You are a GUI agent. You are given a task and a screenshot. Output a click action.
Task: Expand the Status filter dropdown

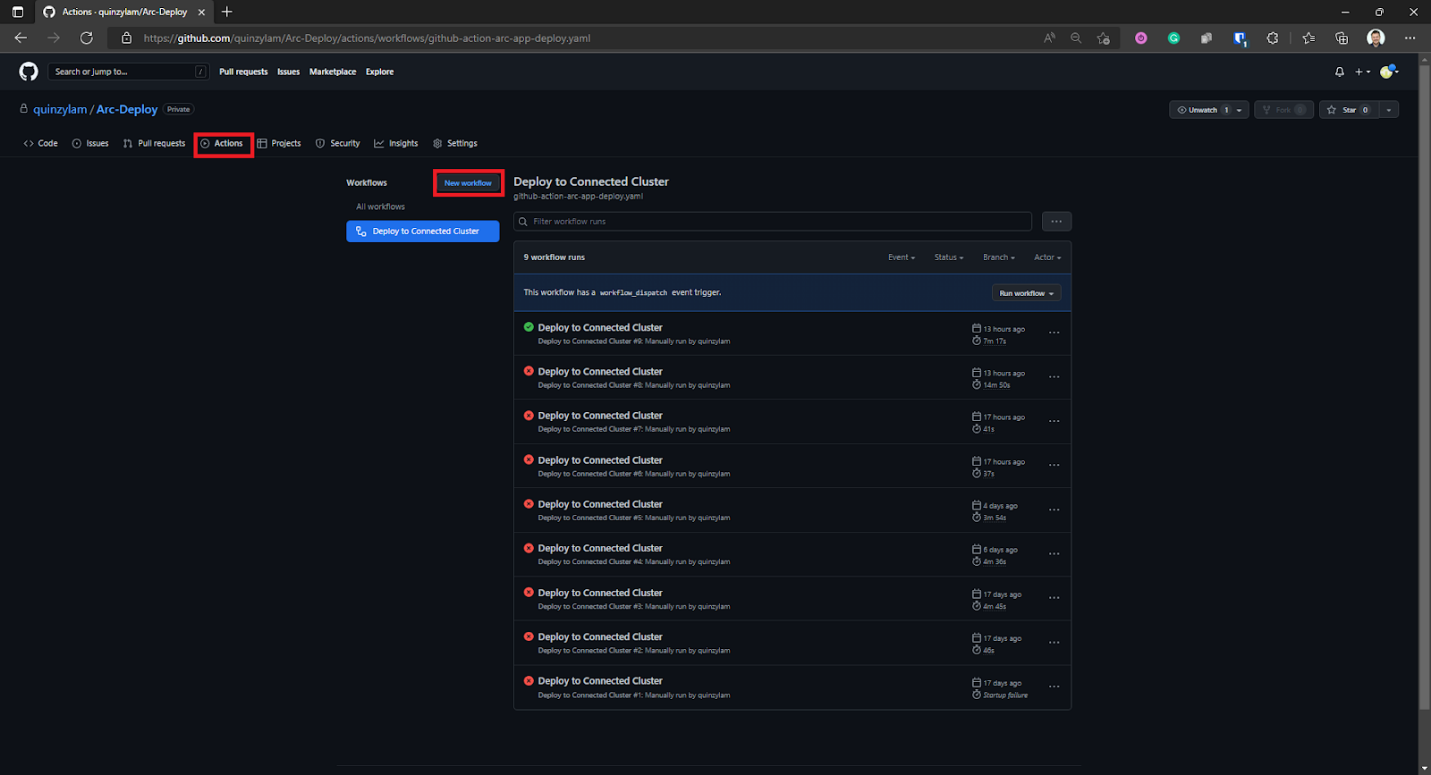click(x=949, y=257)
